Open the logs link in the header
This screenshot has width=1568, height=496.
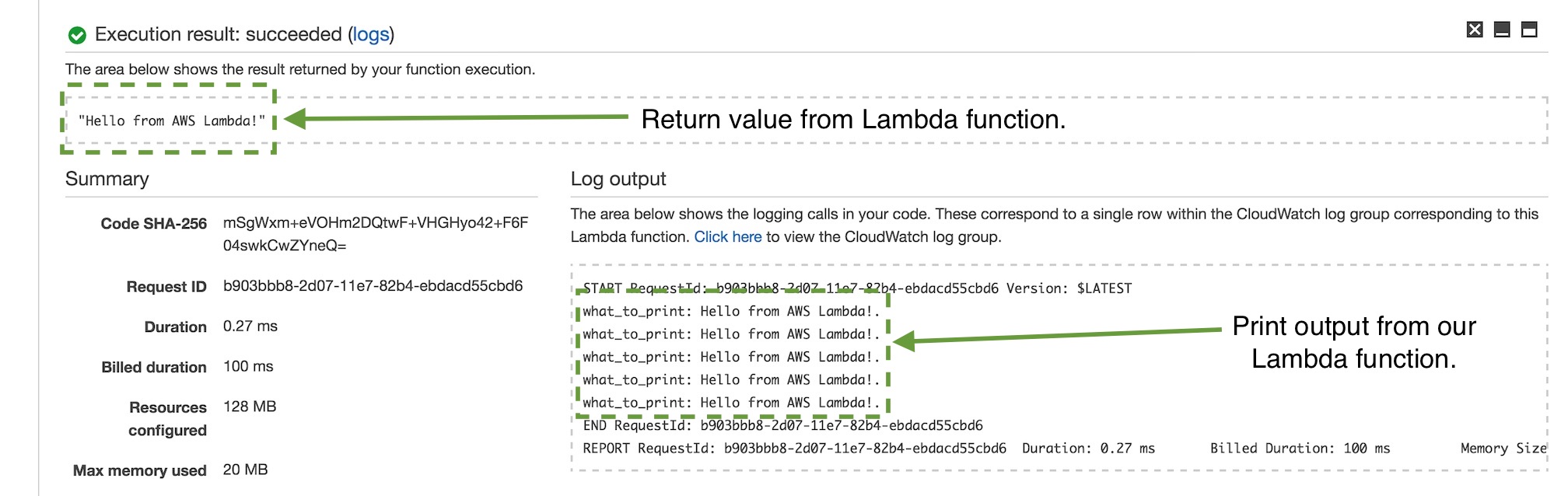370,34
